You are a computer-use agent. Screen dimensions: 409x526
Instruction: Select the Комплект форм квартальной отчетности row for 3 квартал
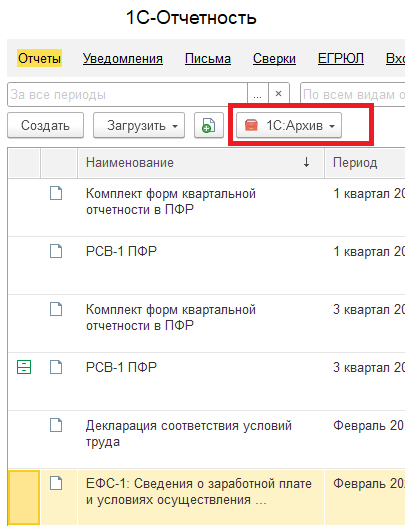(x=206, y=323)
